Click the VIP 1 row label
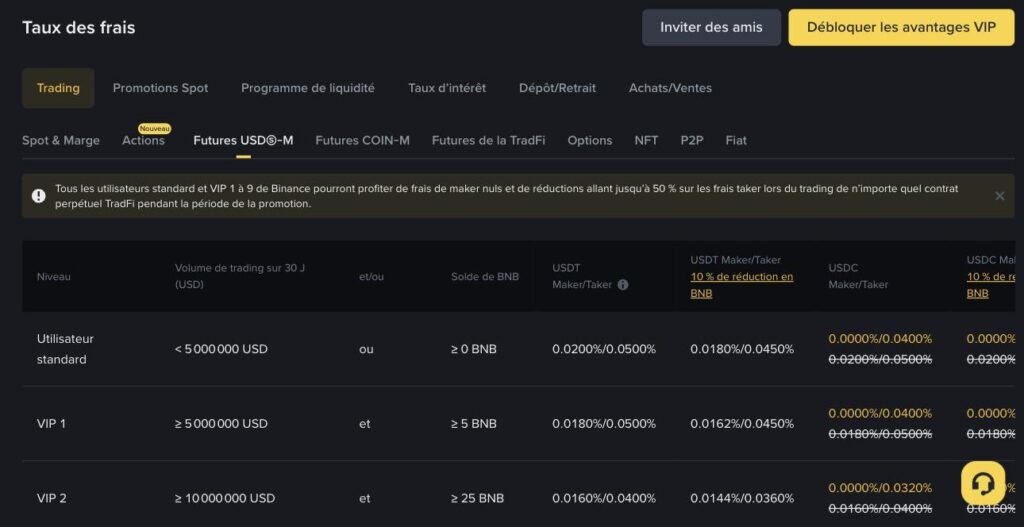 (51, 424)
